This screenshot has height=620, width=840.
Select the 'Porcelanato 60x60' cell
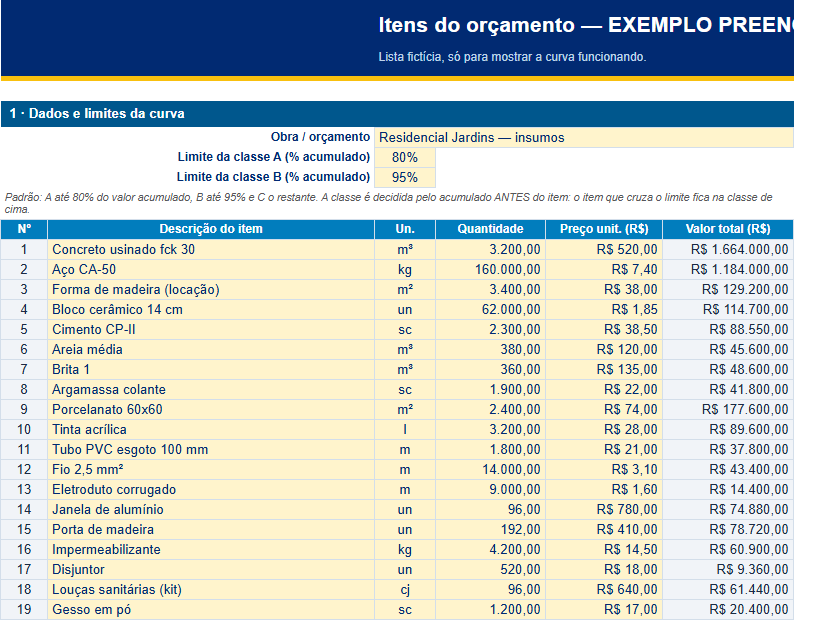211,410
